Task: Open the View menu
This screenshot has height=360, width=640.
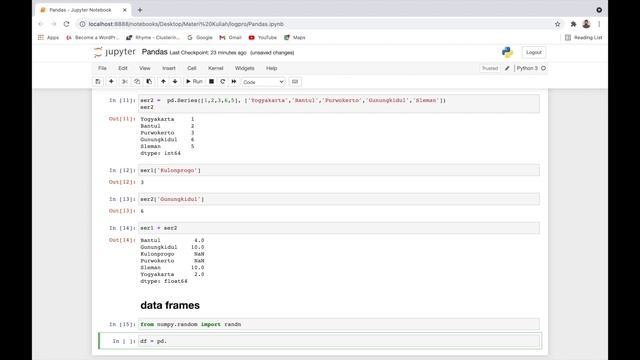Action: [145, 68]
